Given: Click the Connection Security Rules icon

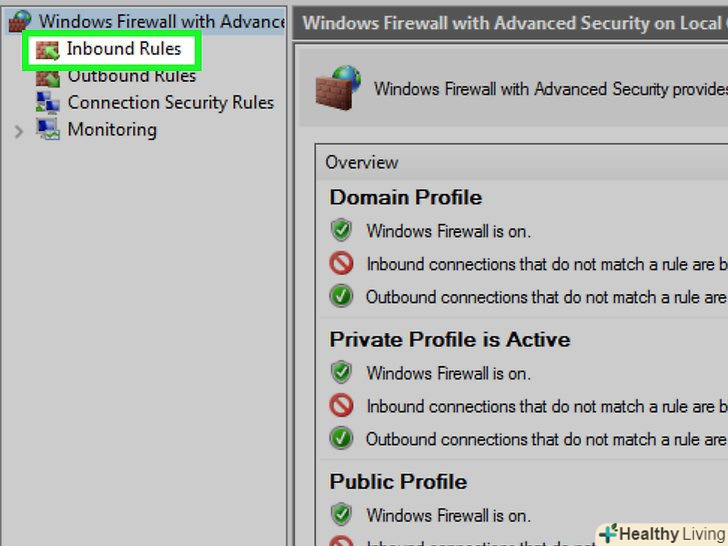Looking at the screenshot, I should [47, 102].
